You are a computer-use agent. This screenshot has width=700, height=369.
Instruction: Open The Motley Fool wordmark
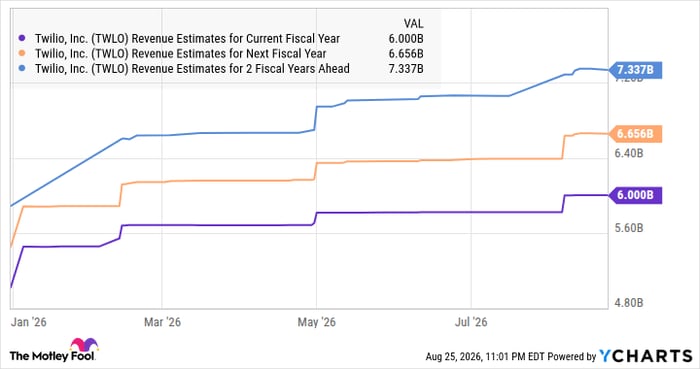click(52, 356)
